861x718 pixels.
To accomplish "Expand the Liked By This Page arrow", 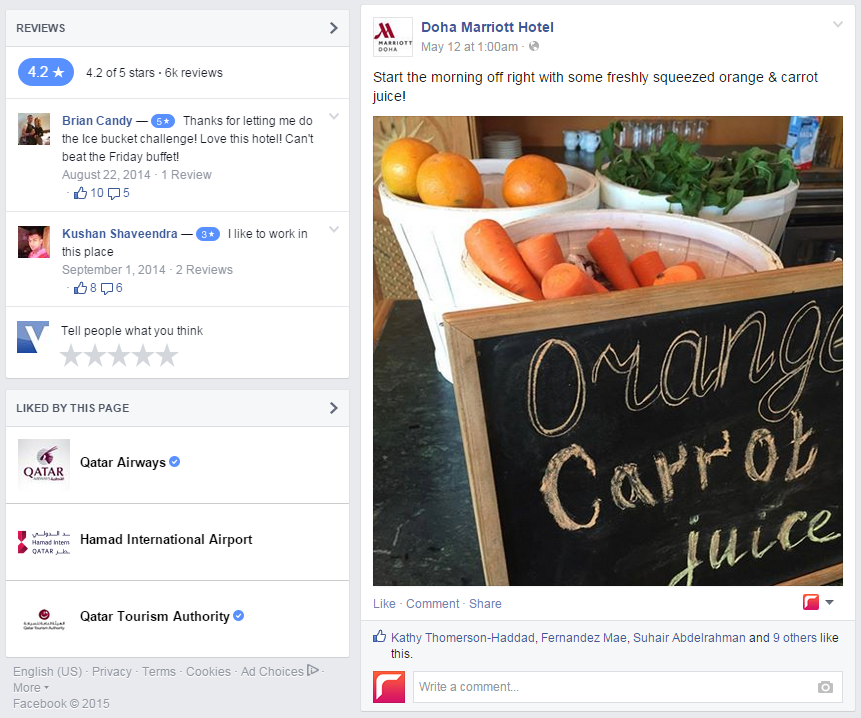I will click(333, 408).
